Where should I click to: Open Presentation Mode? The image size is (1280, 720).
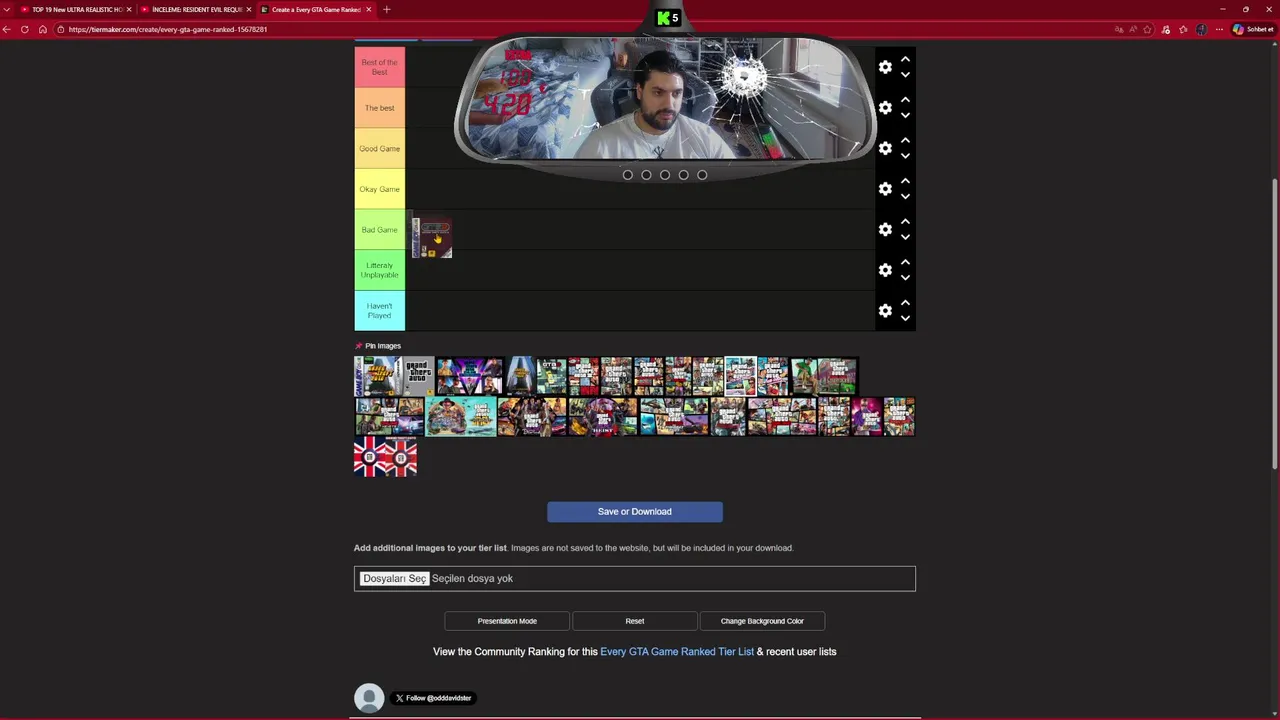[507, 621]
